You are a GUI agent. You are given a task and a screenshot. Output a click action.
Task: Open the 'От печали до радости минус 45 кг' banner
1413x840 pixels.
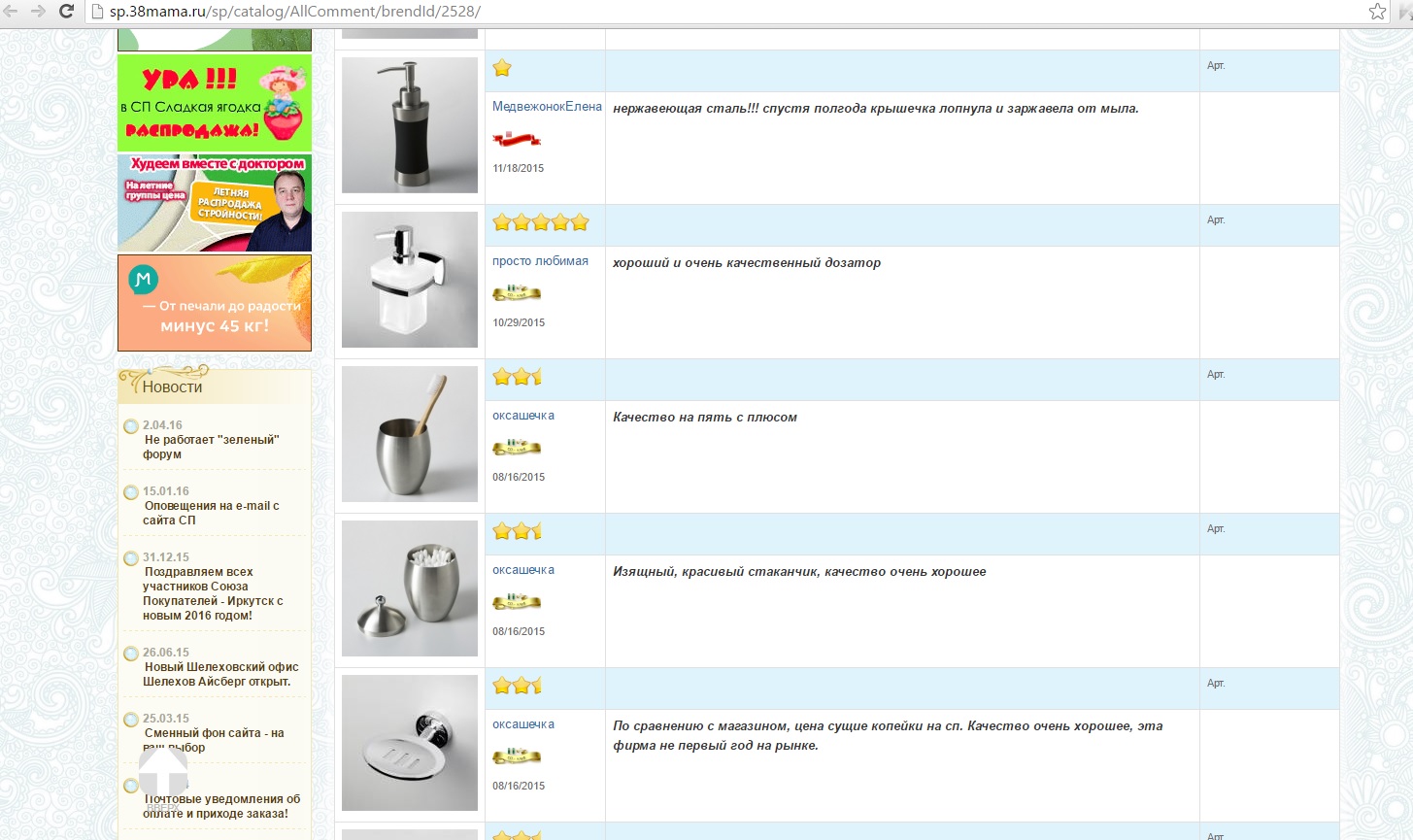click(x=215, y=303)
